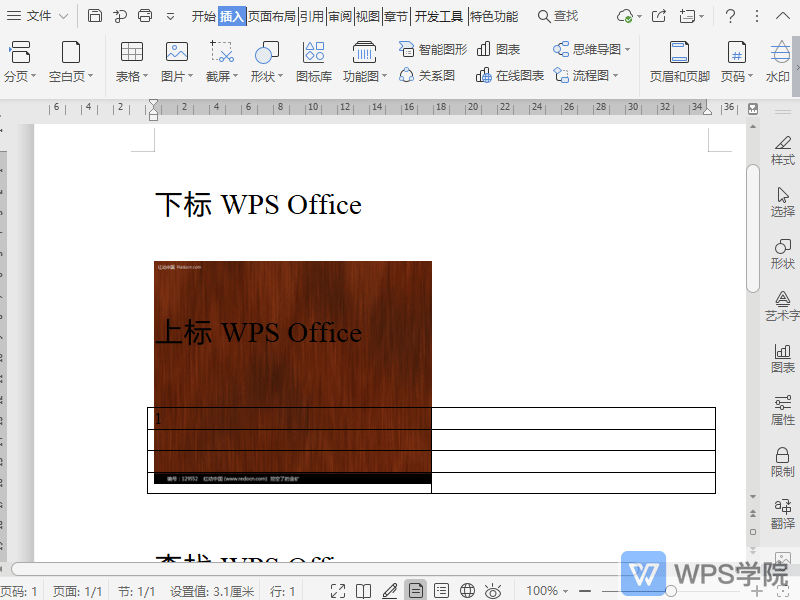
Task: Click the zoom out minus button
Action: click(585, 591)
